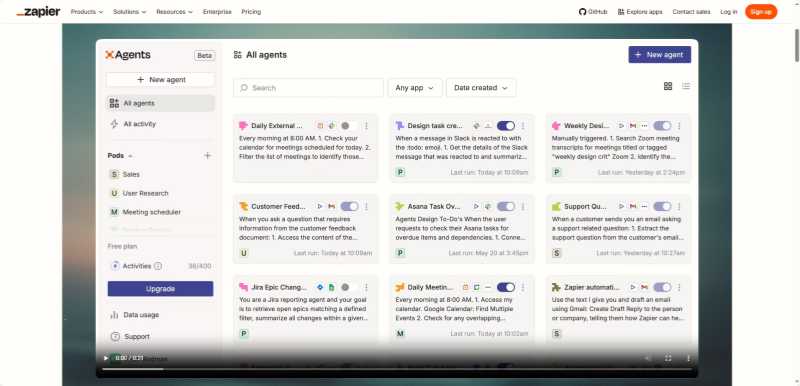Click the Contact sales link
Viewport: 800px width, 386px height.
click(x=691, y=12)
